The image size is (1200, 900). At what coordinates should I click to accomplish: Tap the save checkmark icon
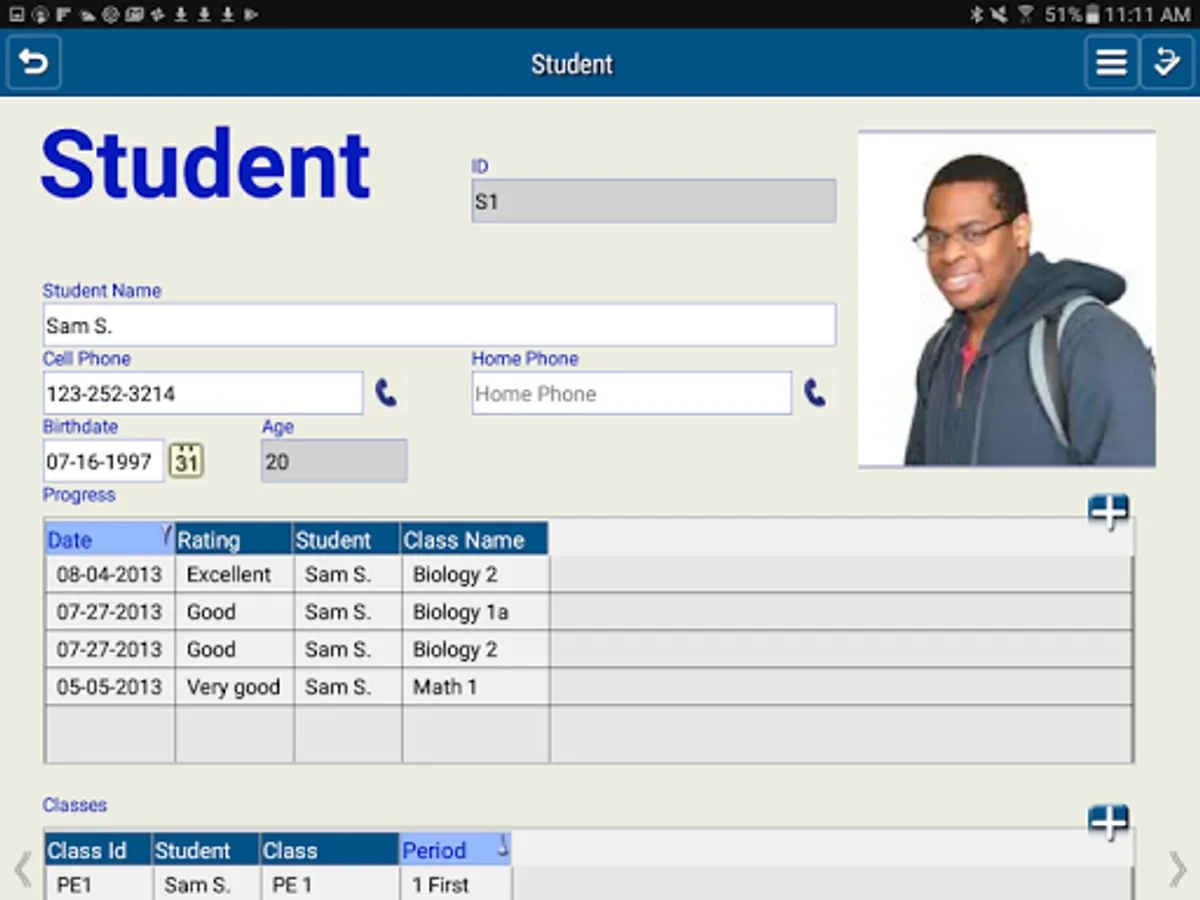pos(1166,63)
